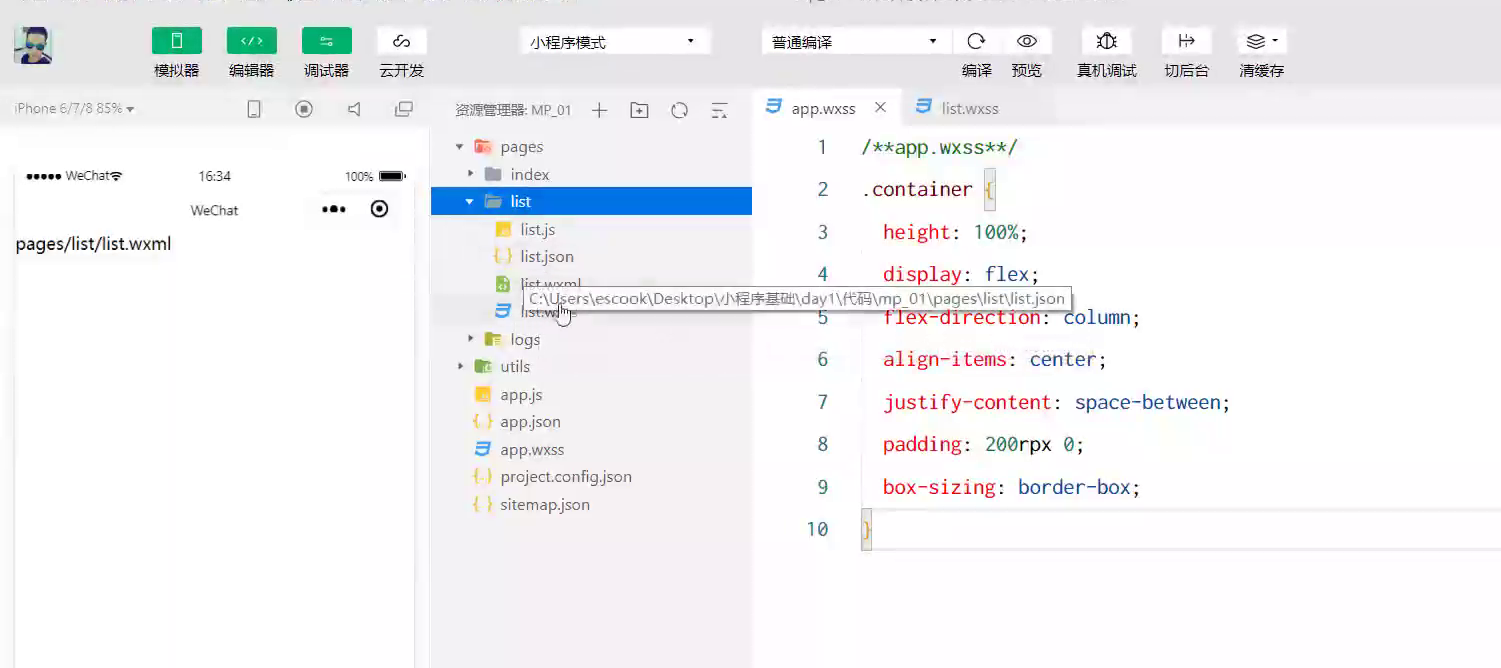The image size is (1501, 668).
Task: Open project.config.json in file tree
Action: point(591,476)
